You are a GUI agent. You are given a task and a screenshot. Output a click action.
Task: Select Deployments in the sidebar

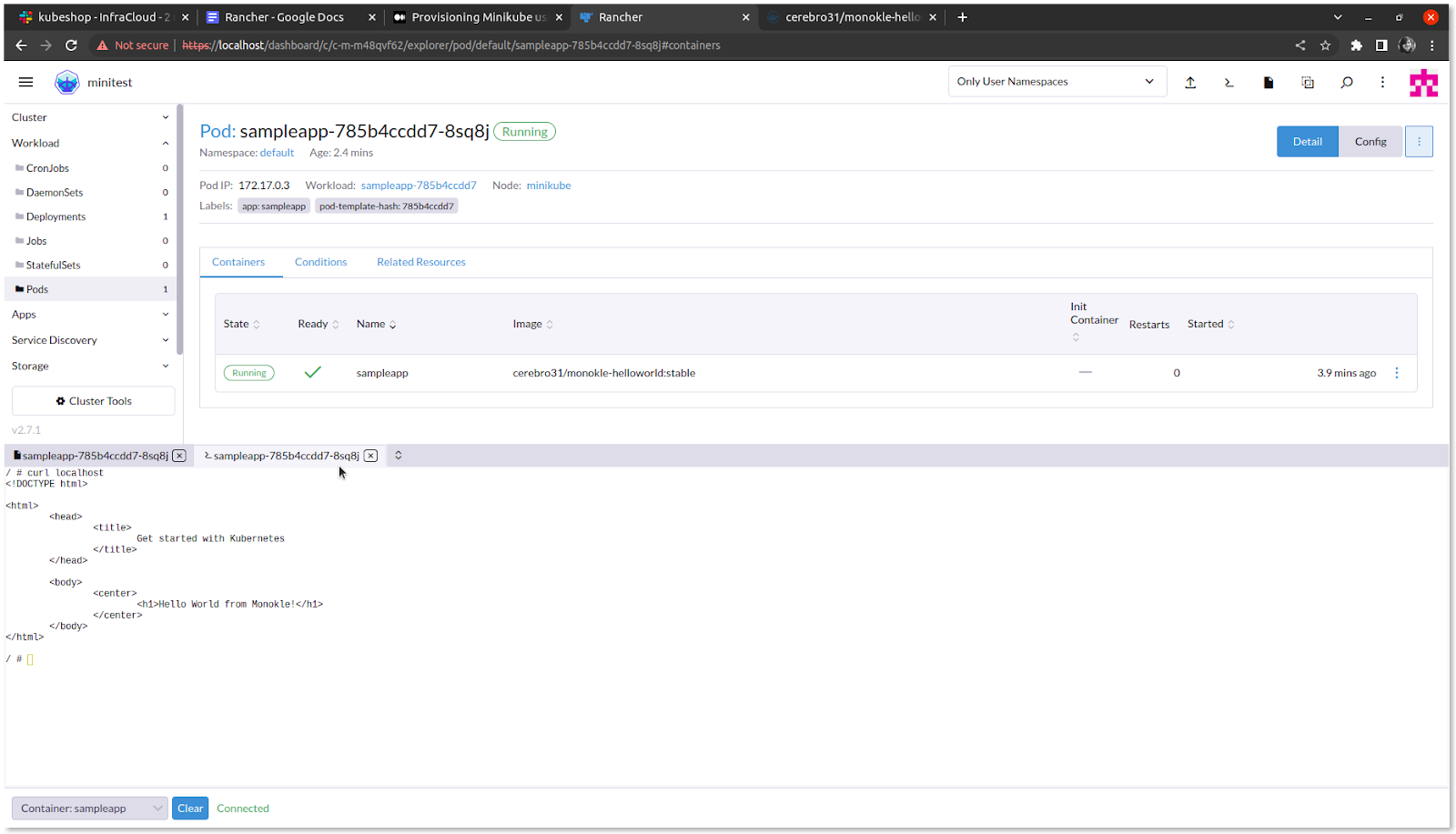(x=56, y=216)
